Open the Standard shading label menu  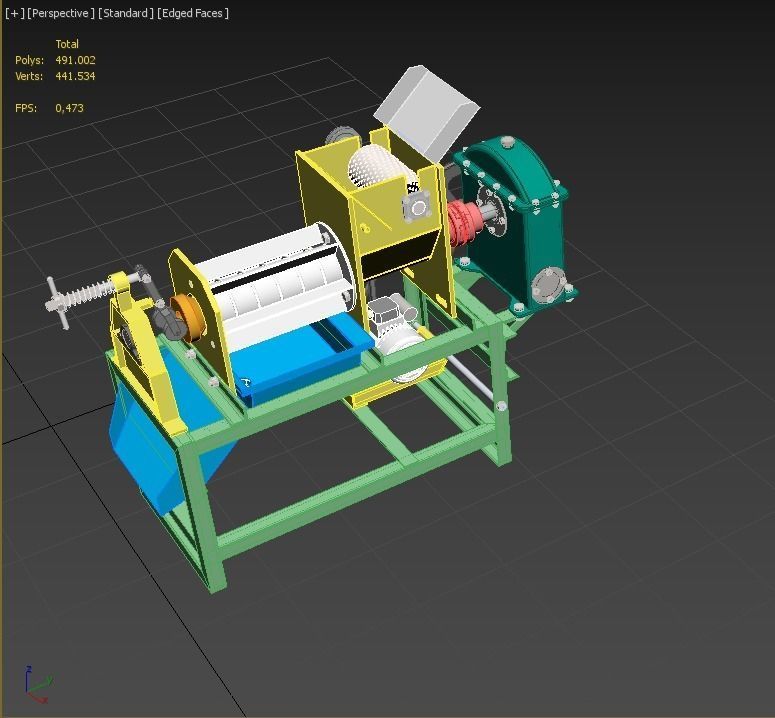click(126, 13)
